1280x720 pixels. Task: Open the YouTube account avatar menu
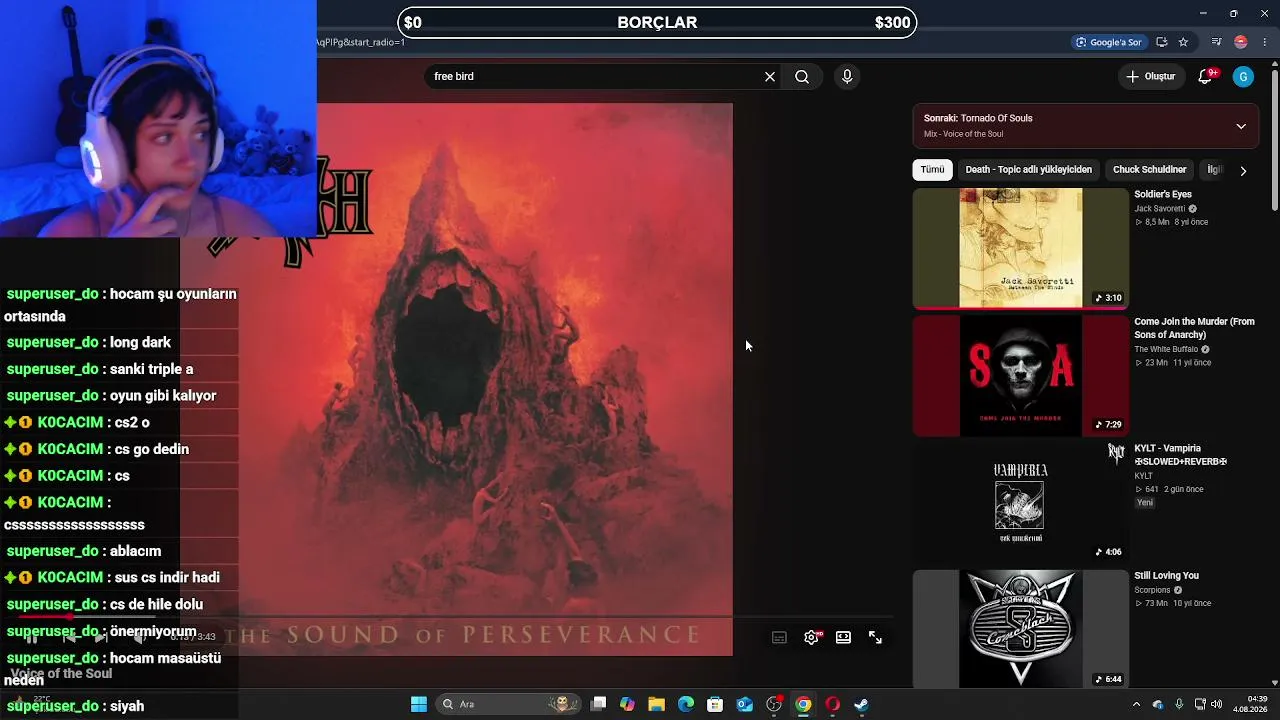pyautogui.click(x=1243, y=77)
